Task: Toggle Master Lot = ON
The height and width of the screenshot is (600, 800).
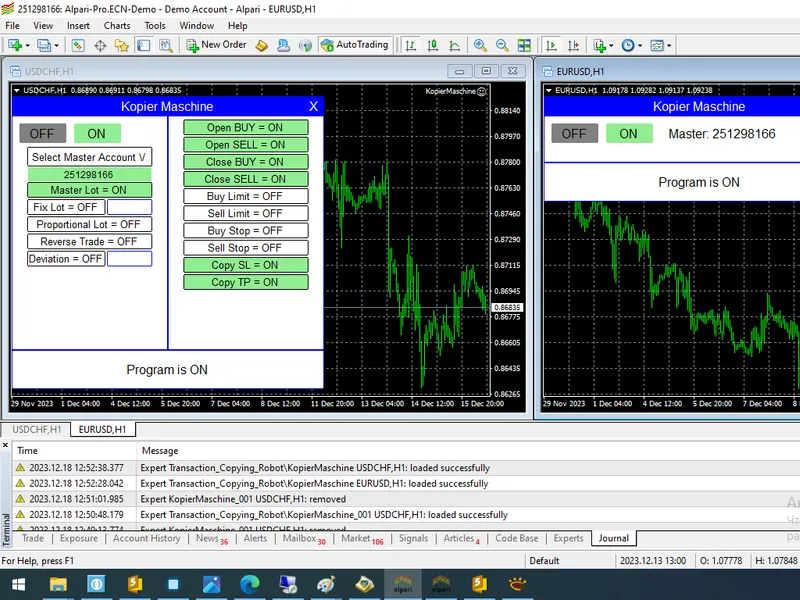Action: pyautogui.click(x=89, y=190)
